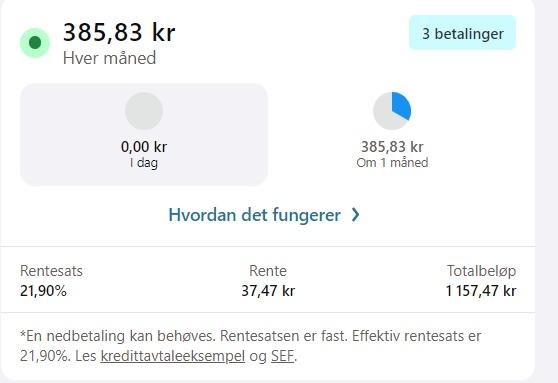Click the grey circle icon above 0,00 kr

144,111
